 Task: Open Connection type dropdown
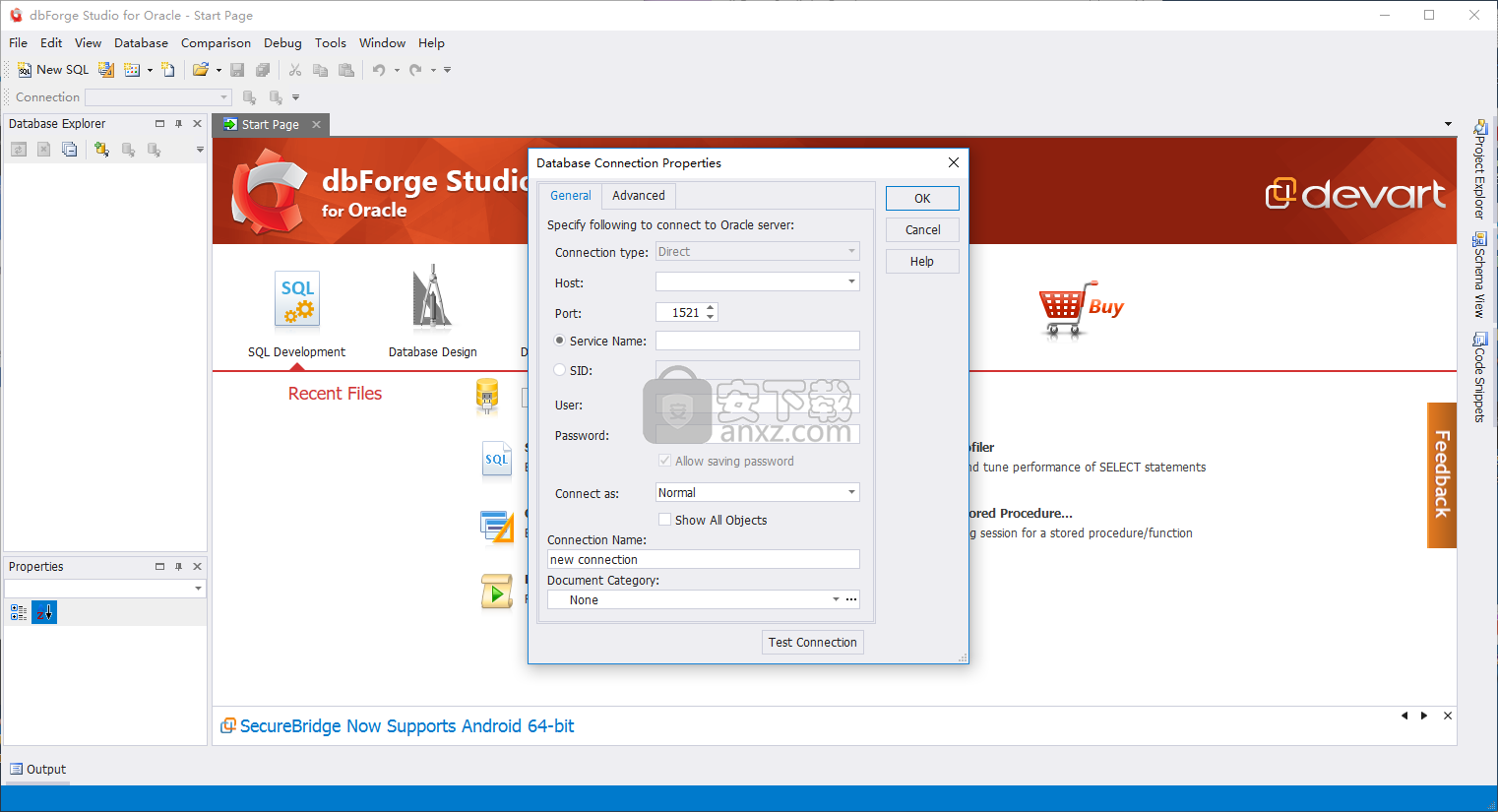point(758,252)
